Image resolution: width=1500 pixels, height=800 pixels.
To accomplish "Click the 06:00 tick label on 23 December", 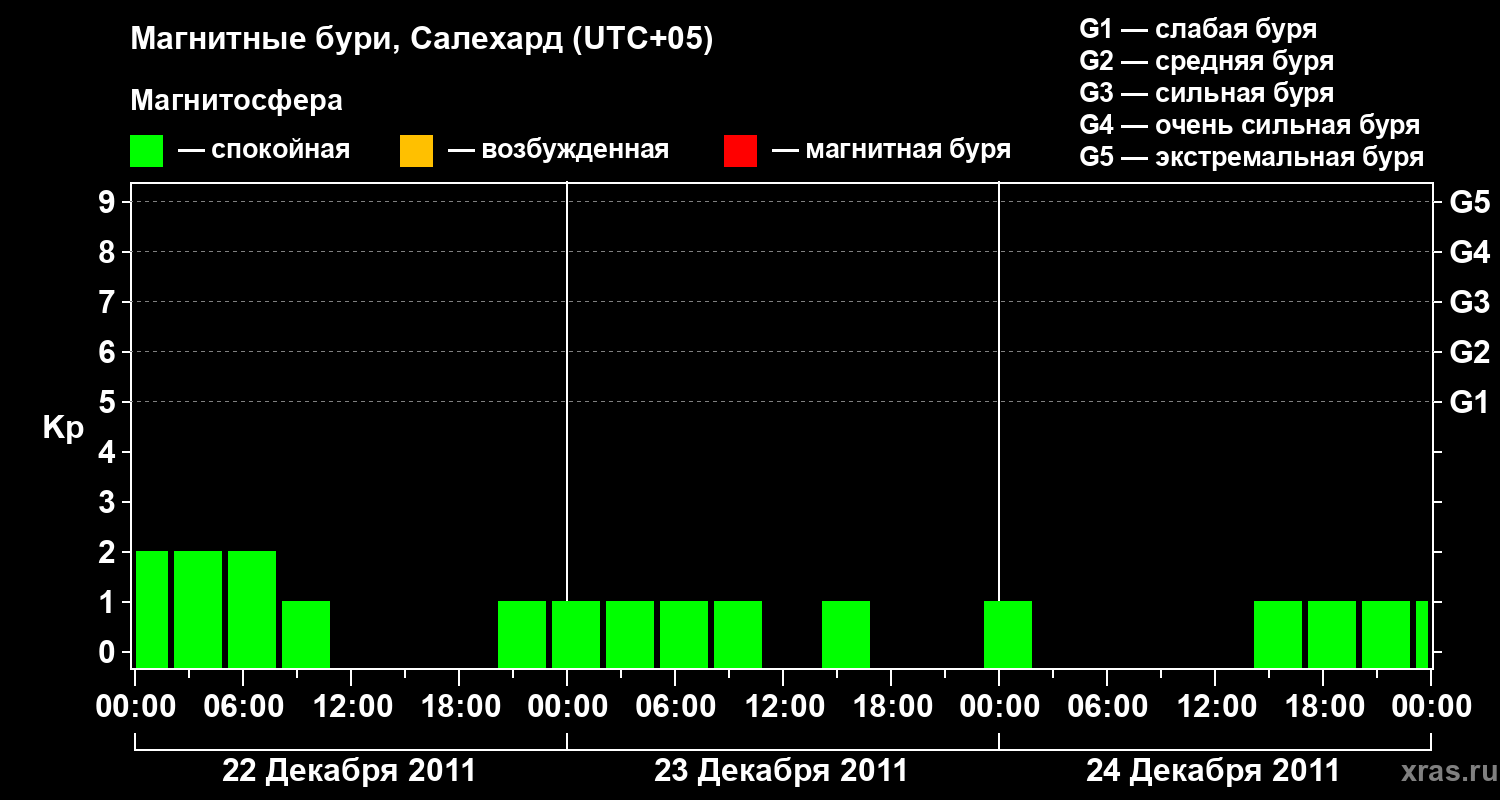I will 675,706.
